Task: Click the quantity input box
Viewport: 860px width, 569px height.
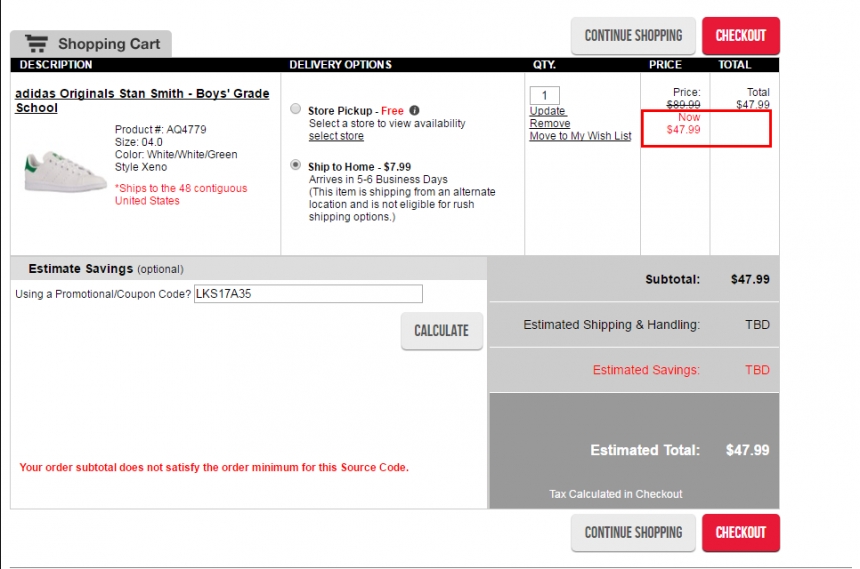Action: coord(545,95)
